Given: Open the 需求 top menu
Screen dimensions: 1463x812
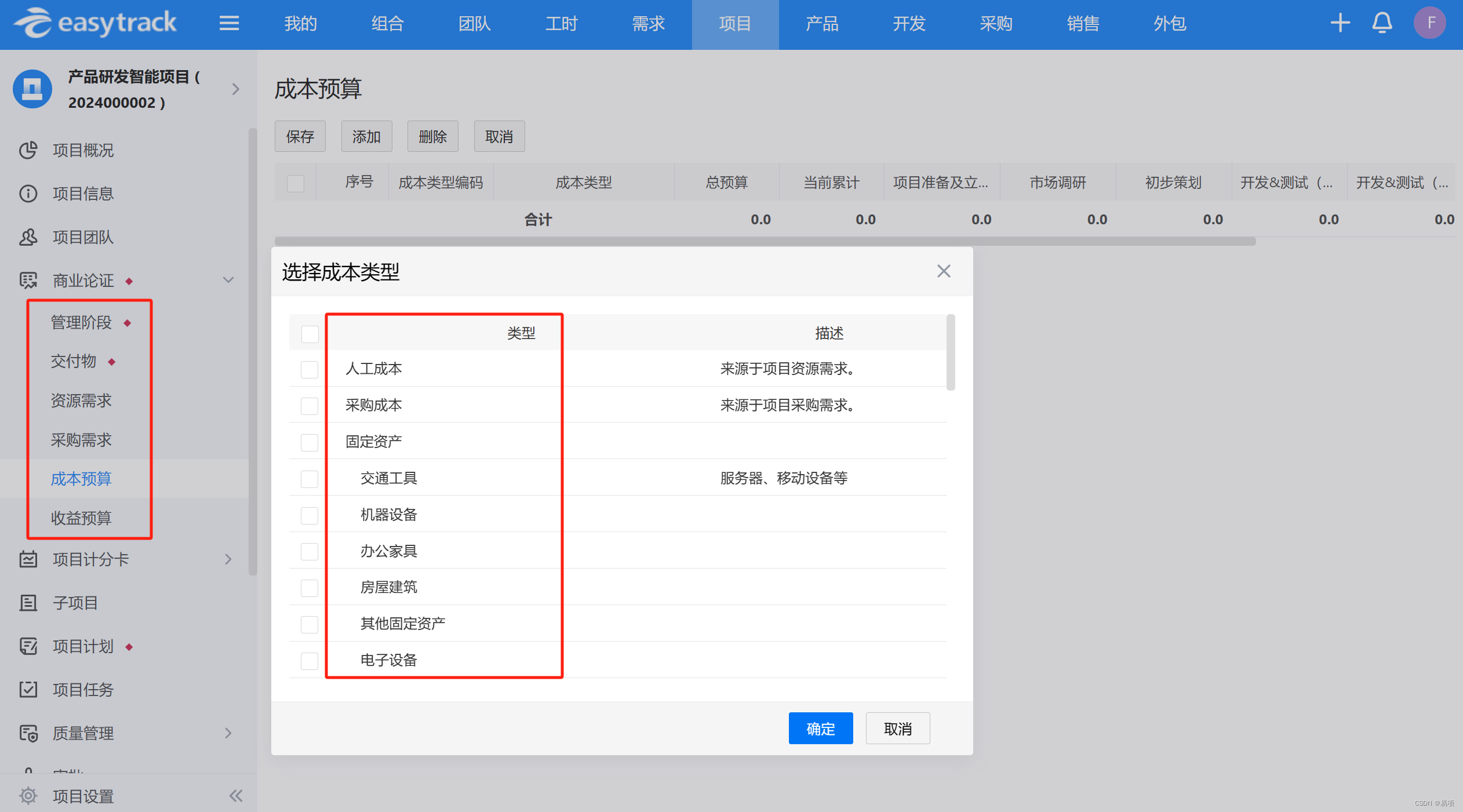Looking at the screenshot, I should 648,24.
